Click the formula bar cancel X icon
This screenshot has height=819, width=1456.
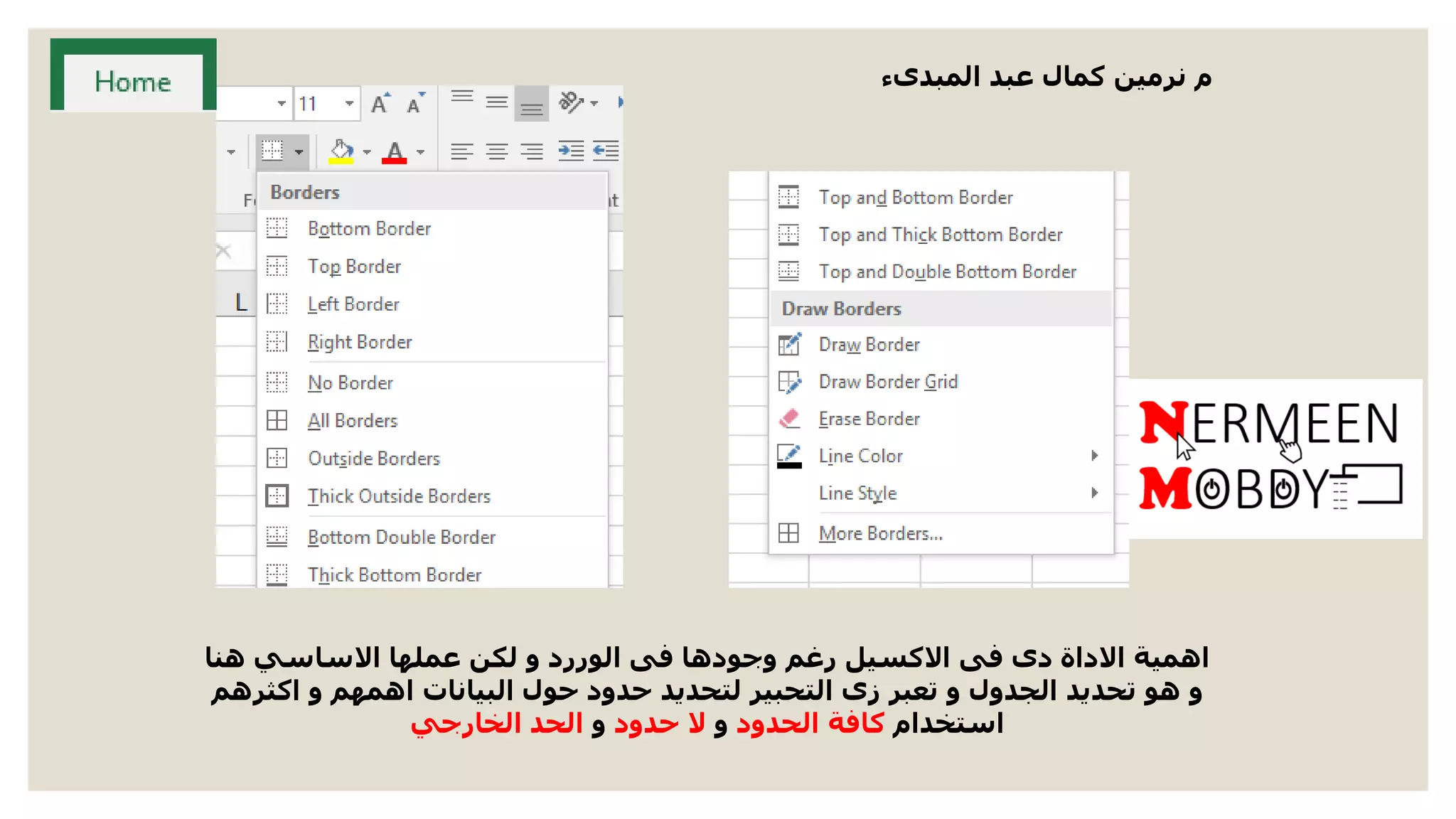tap(224, 250)
